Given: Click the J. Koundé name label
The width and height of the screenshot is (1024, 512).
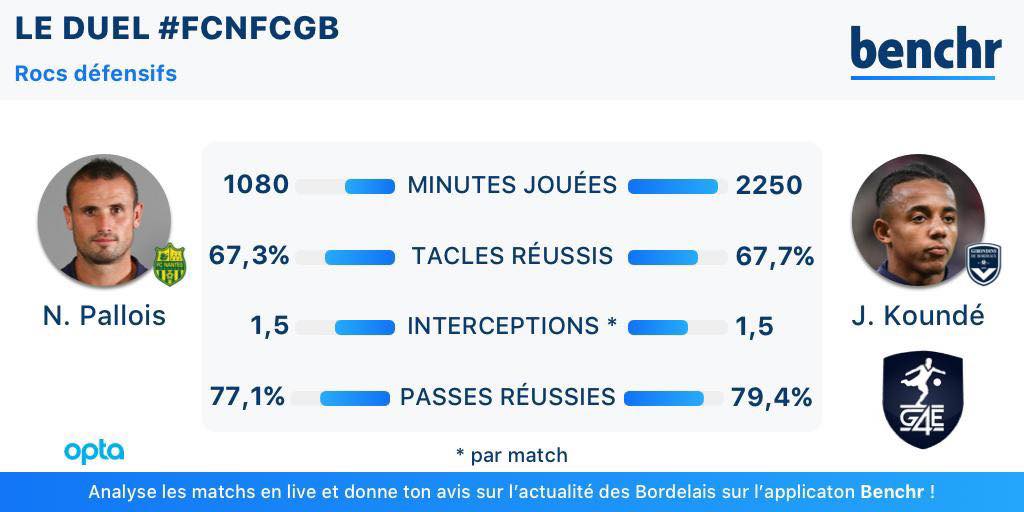Looking at the screenshot, I should click(918, 316).
